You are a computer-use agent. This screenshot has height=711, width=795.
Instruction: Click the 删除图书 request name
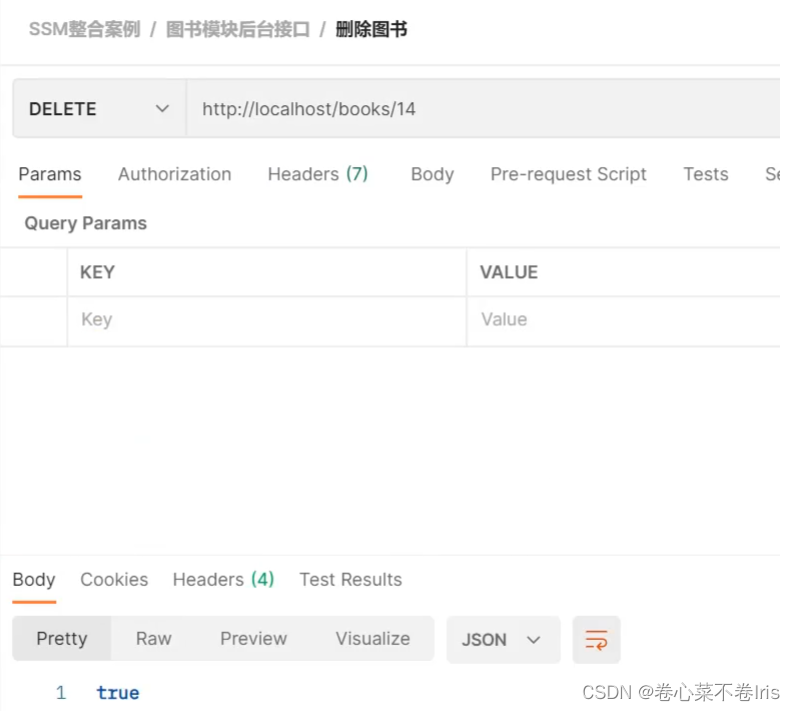pyautogui.click(x=372, y=29)
